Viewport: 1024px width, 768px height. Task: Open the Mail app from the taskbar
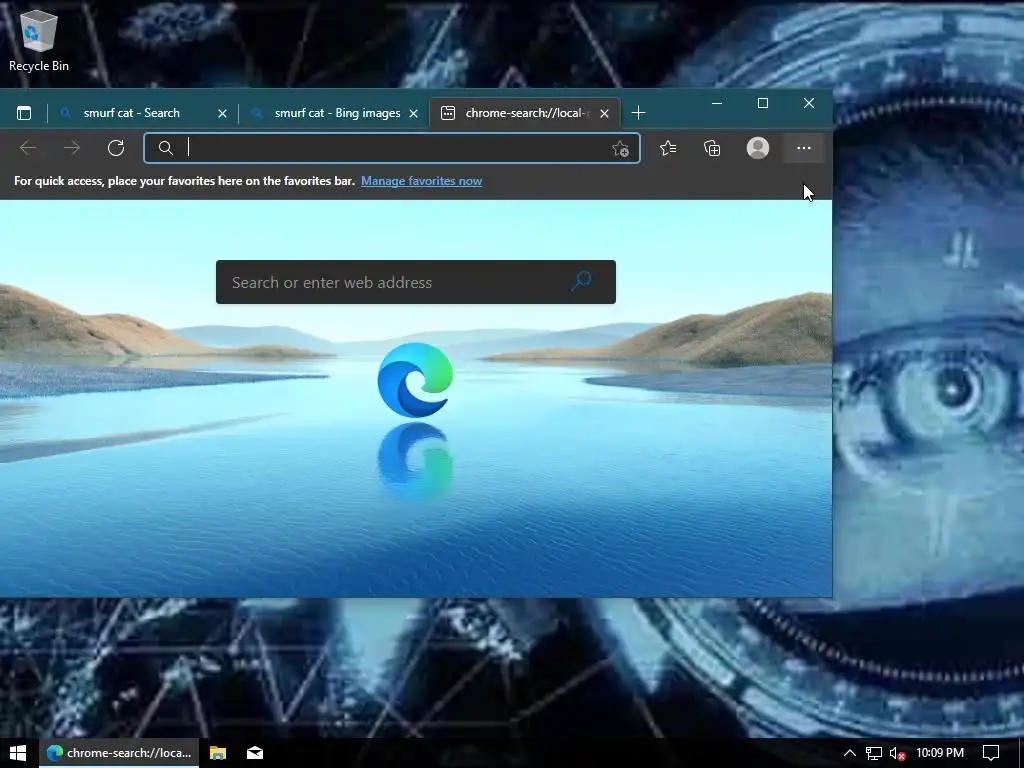[x=255, y=753]
